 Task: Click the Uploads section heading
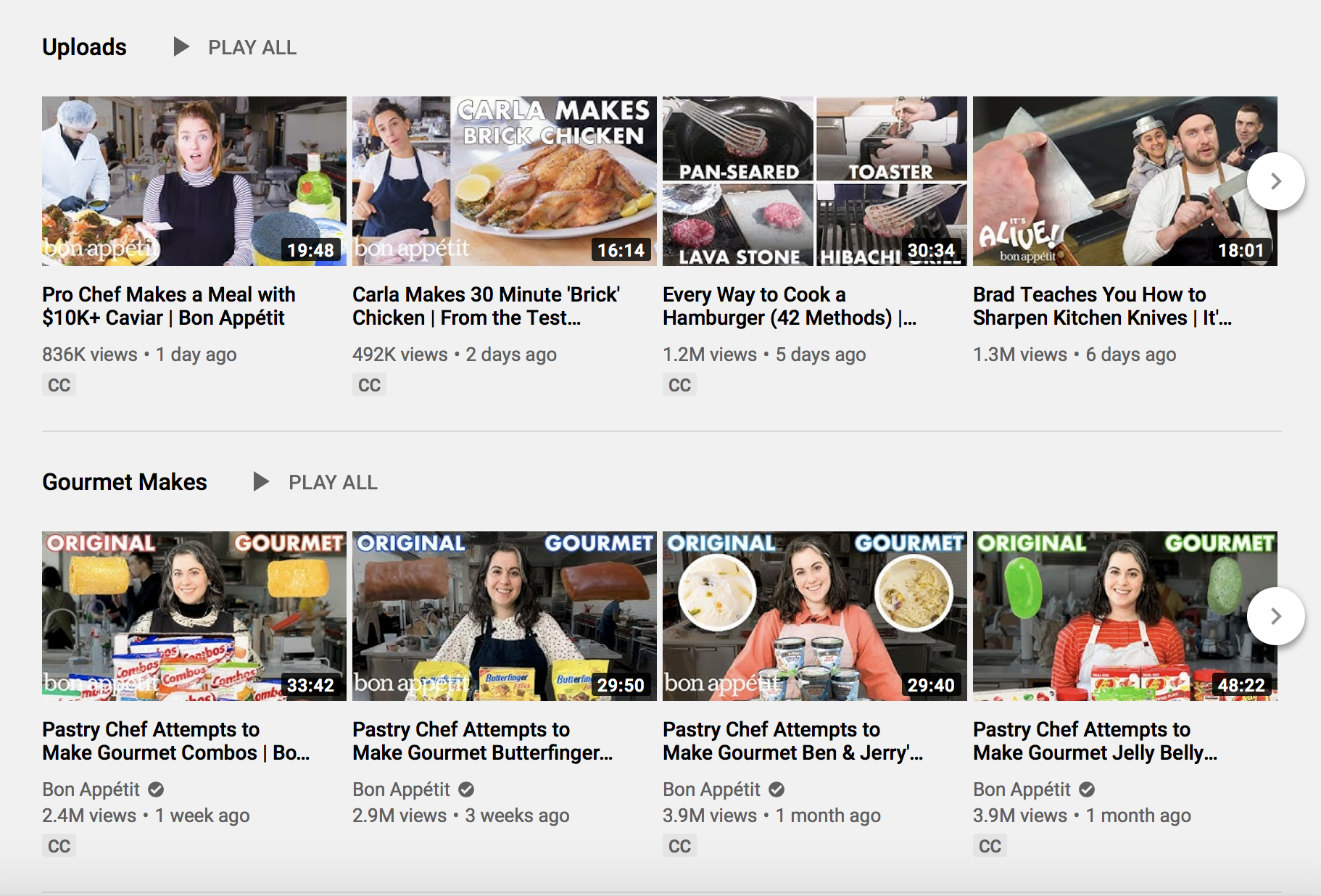pyautogui.click(x=84, y=47)
